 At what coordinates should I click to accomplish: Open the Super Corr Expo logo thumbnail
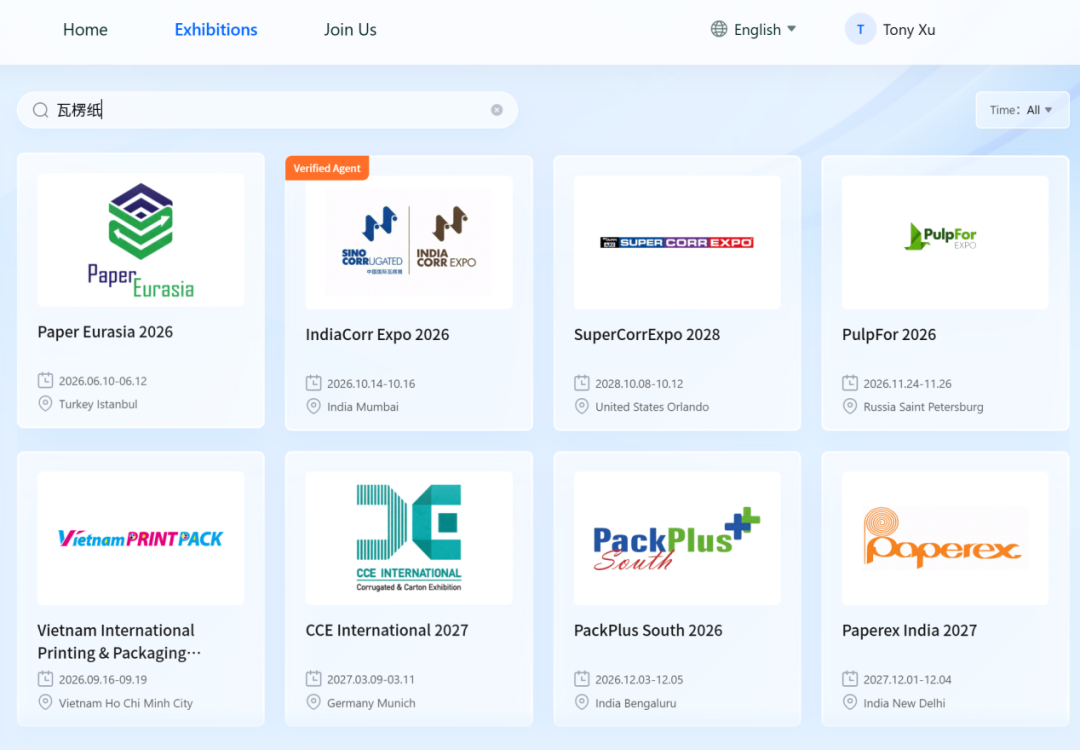[677, 242]
